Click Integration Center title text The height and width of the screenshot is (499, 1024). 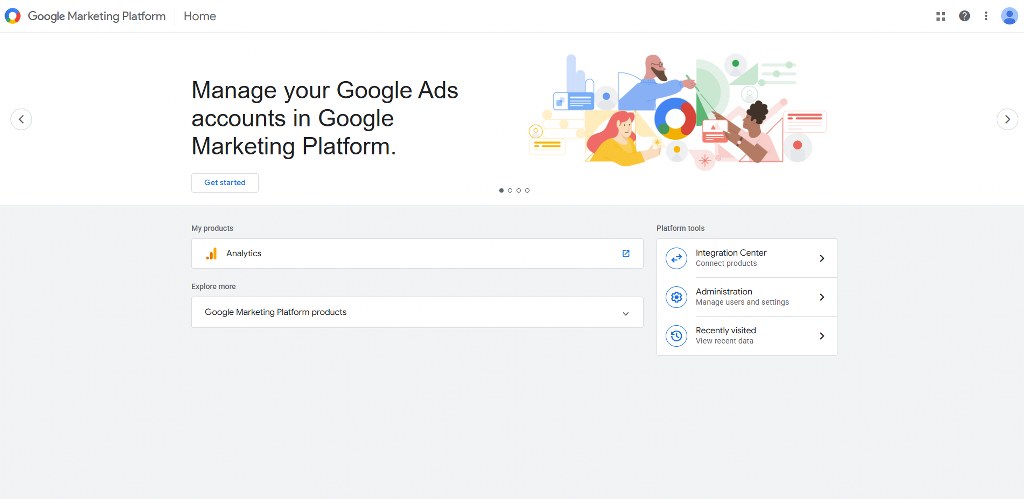tap(731, 253)
